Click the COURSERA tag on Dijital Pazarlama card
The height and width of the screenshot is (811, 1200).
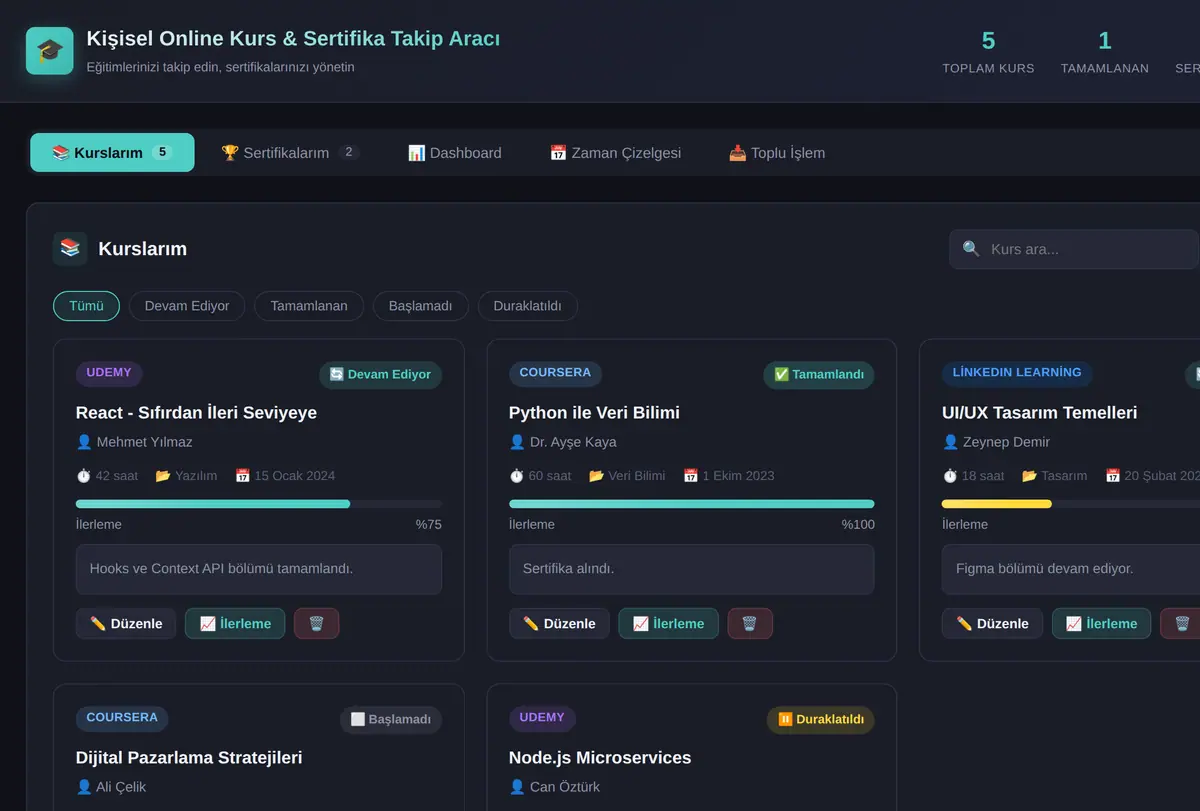pyautogui.click(x=122, y=719)
